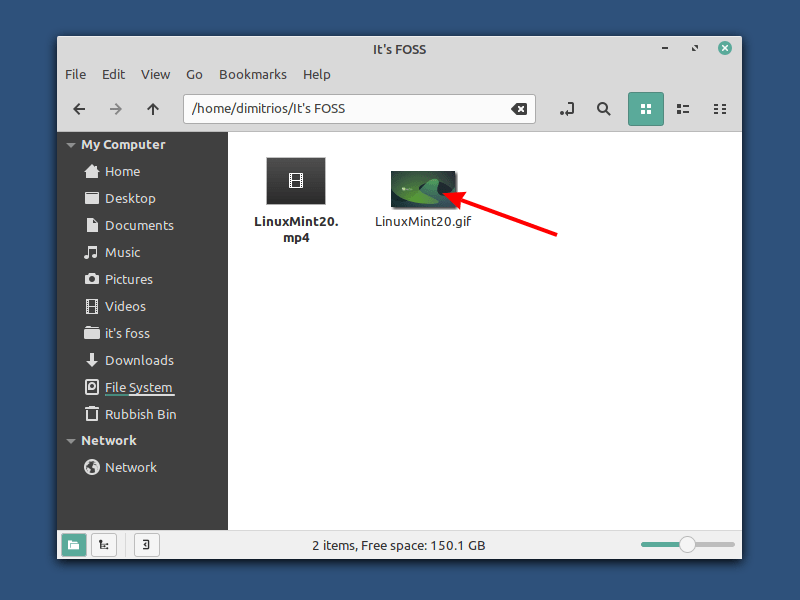Open Pictures in the sidebar
This screenshot has width=800, height=600.
[x=142, y=280]
